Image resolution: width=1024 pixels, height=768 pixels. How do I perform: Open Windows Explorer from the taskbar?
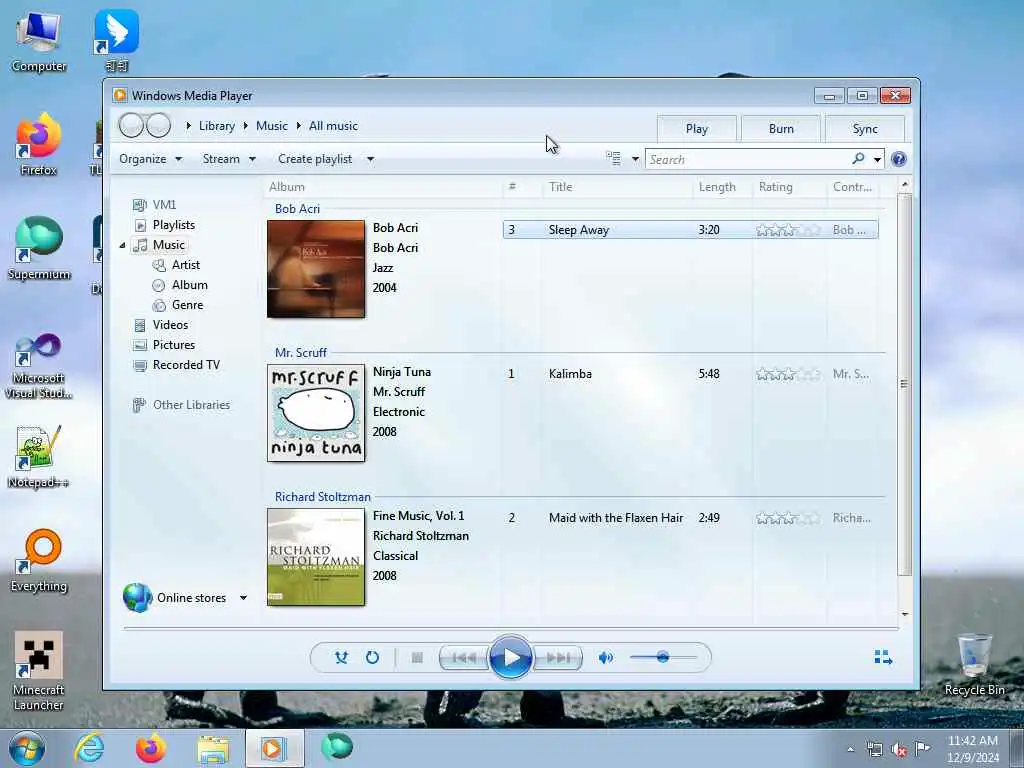(x=213, y=748)
